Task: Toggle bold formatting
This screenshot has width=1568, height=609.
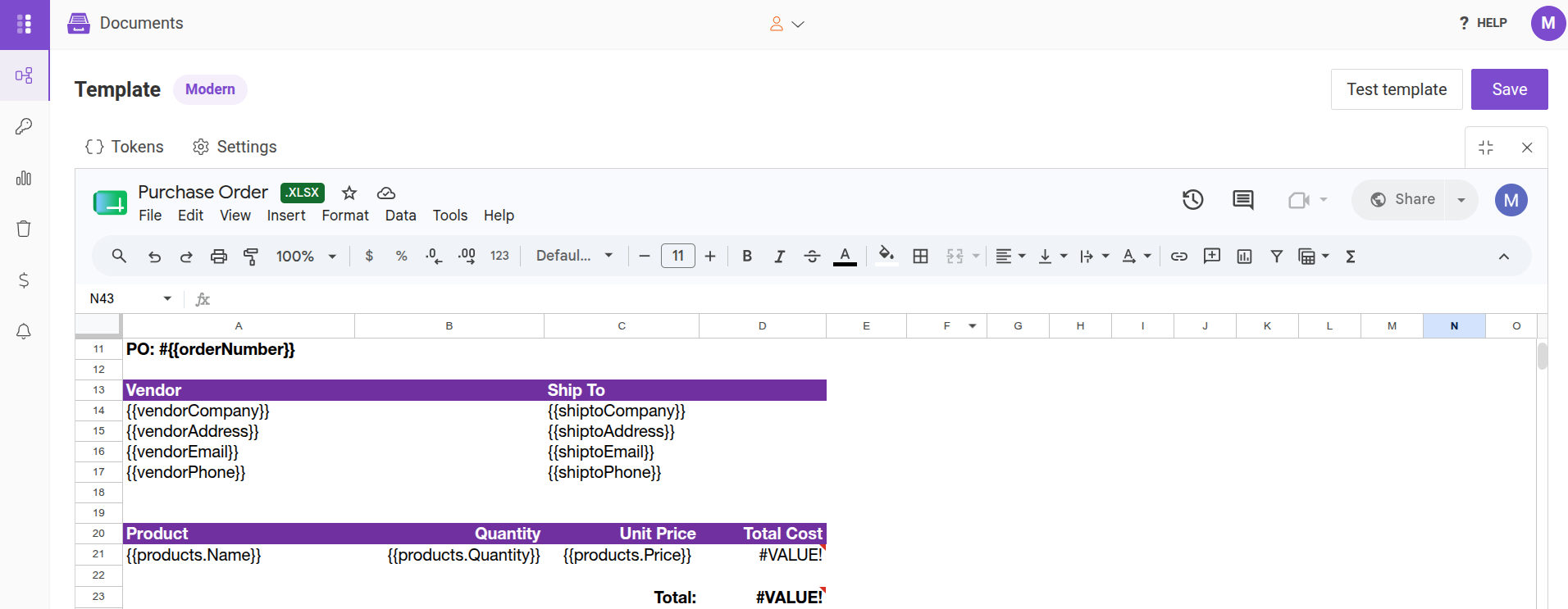Action: point(747,256)
